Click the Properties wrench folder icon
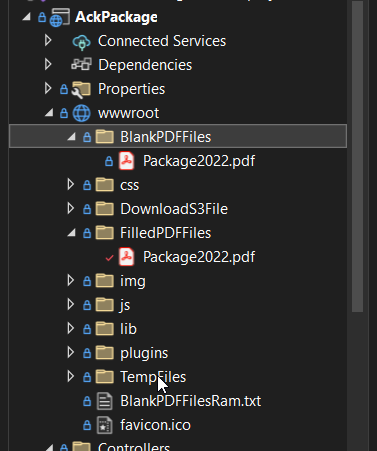This screenshot has width=377, height=451. pyautogui.click(x=81, y=90)
